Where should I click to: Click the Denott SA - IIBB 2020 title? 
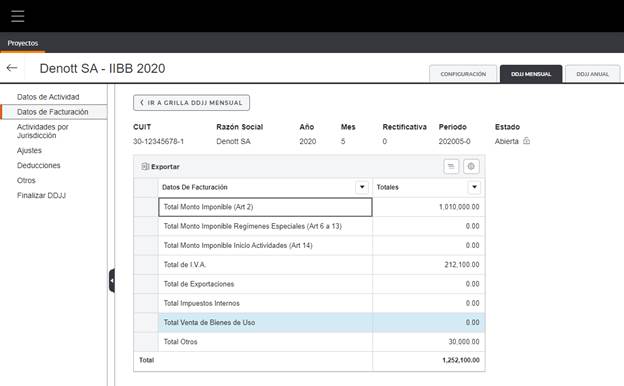pos(102,68)
